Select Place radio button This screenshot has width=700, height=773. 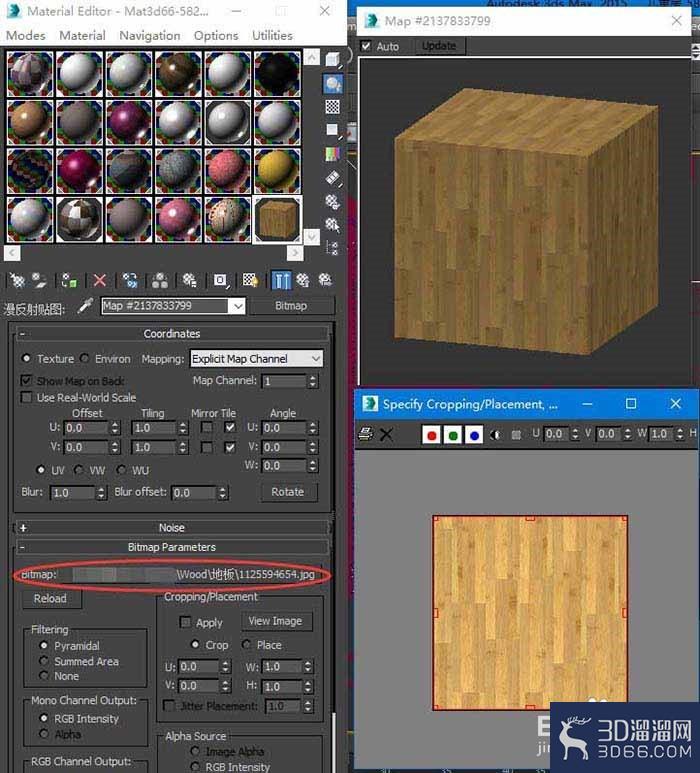[x=246, y=644]
